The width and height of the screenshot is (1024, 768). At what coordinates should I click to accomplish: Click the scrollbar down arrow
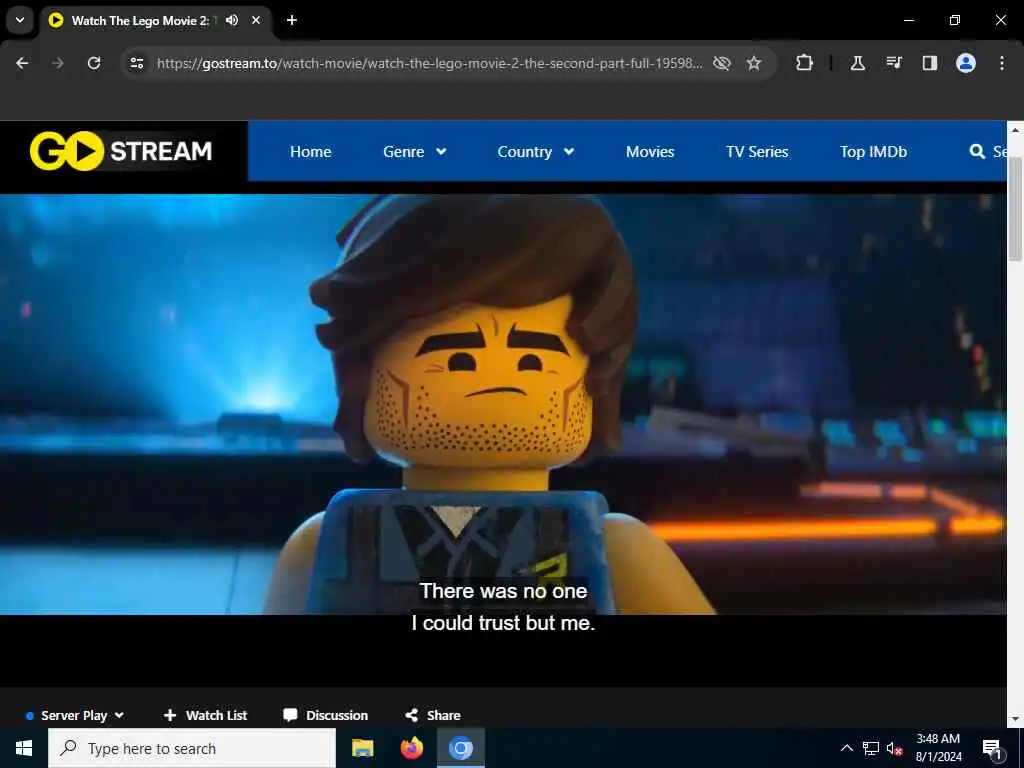click(1015, 719)
